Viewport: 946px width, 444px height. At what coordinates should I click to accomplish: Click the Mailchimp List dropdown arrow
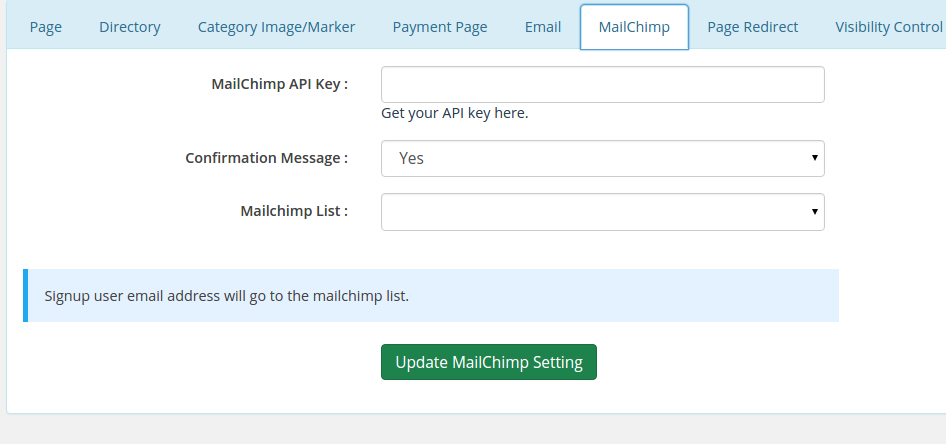pos(814,212)
